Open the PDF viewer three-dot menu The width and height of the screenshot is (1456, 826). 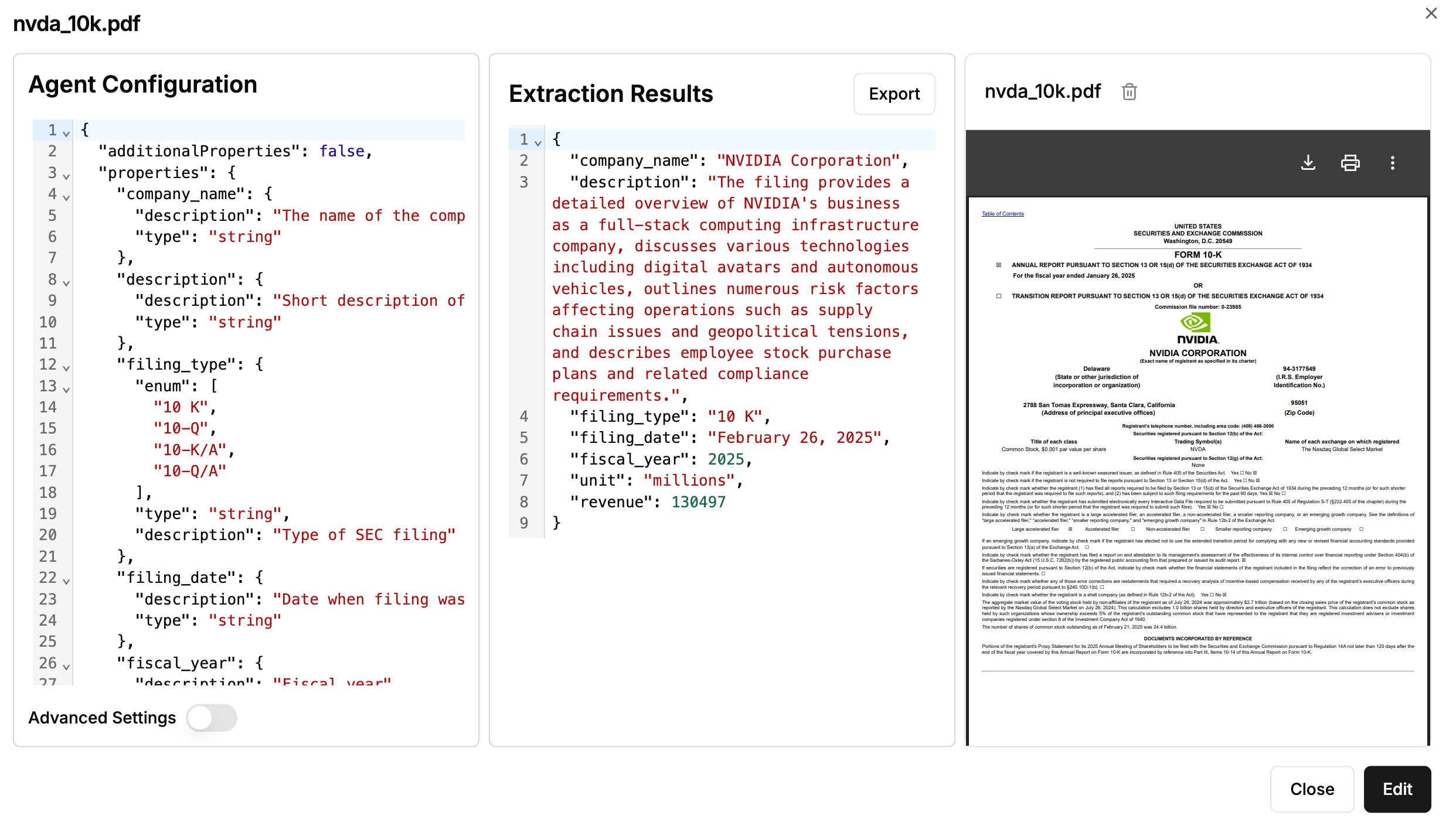coord(1392,163)
